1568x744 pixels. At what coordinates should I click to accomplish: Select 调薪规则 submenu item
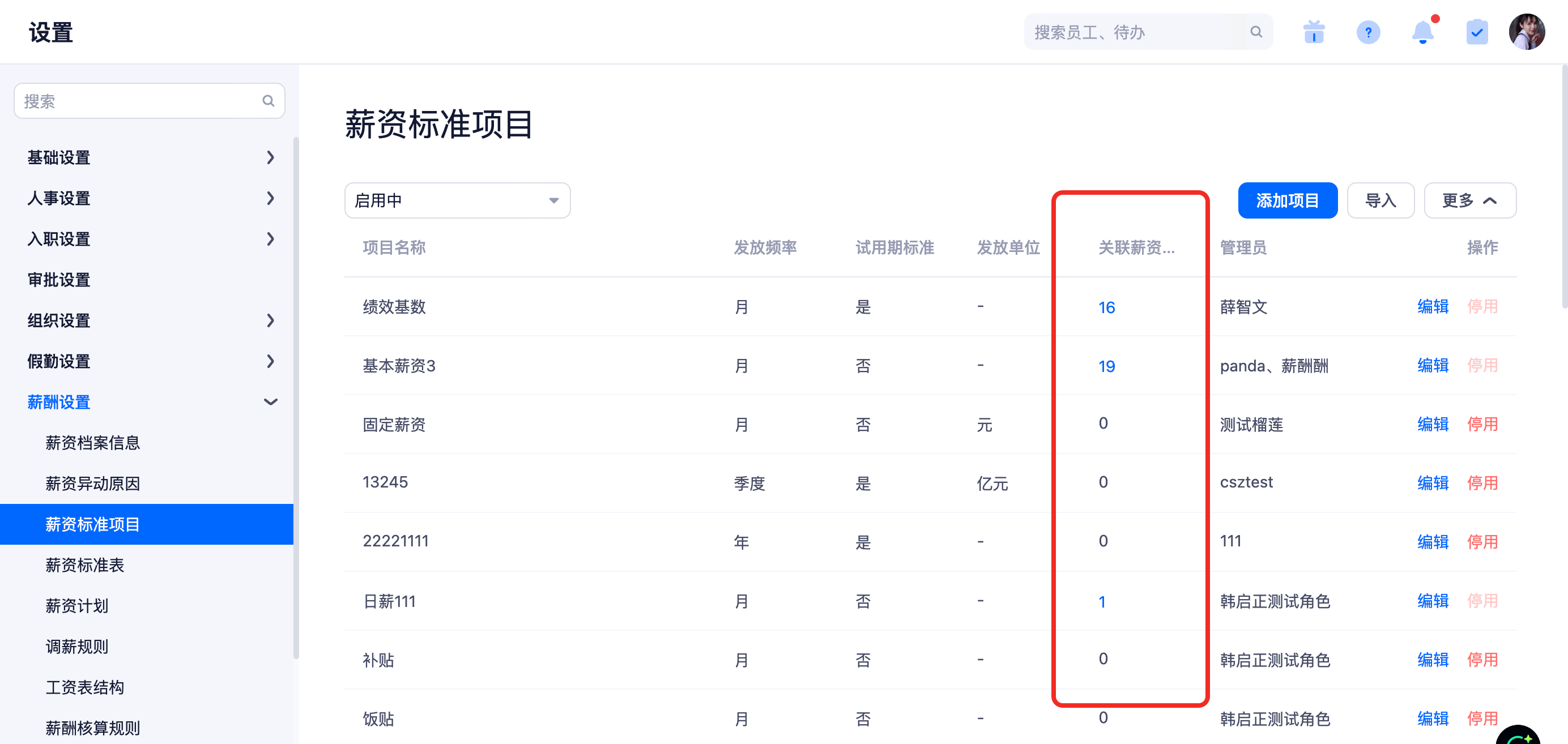(x=76, y=647)
